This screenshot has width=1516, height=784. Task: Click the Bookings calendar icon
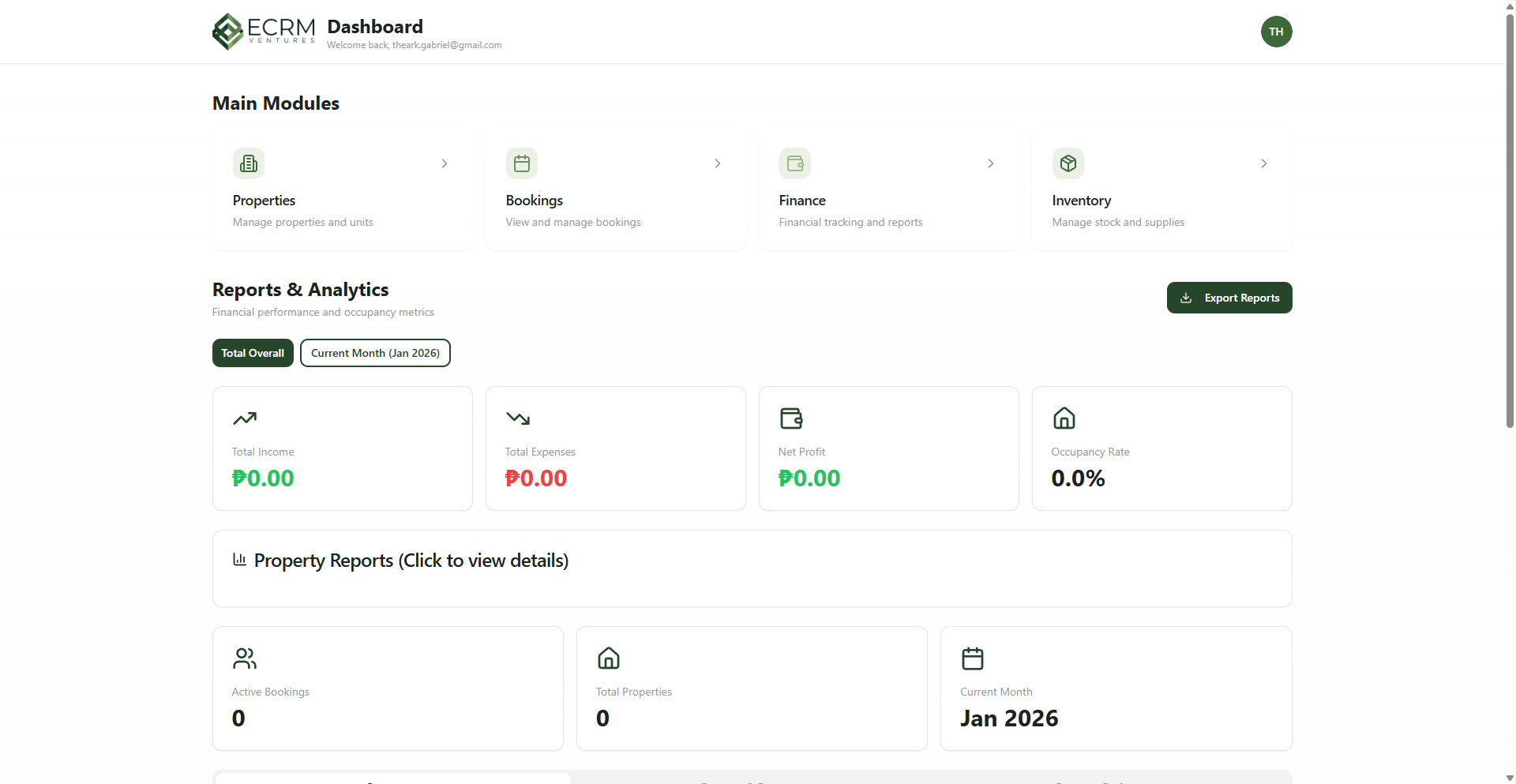[x=522, y=163]
